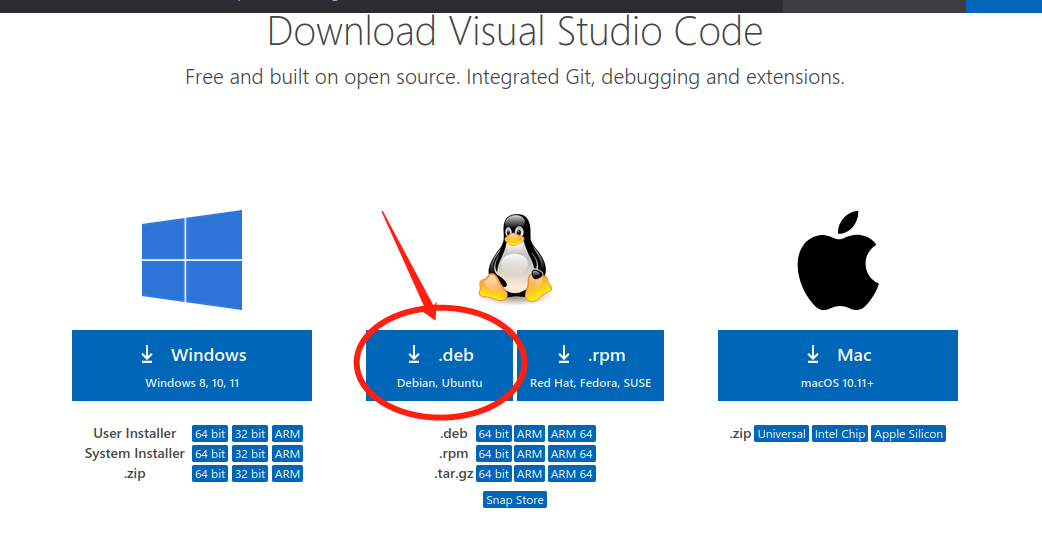Viewport: 1042px width, 546px height.
Task: Select System Installer 32 bit download
Action: pos(250,454)
